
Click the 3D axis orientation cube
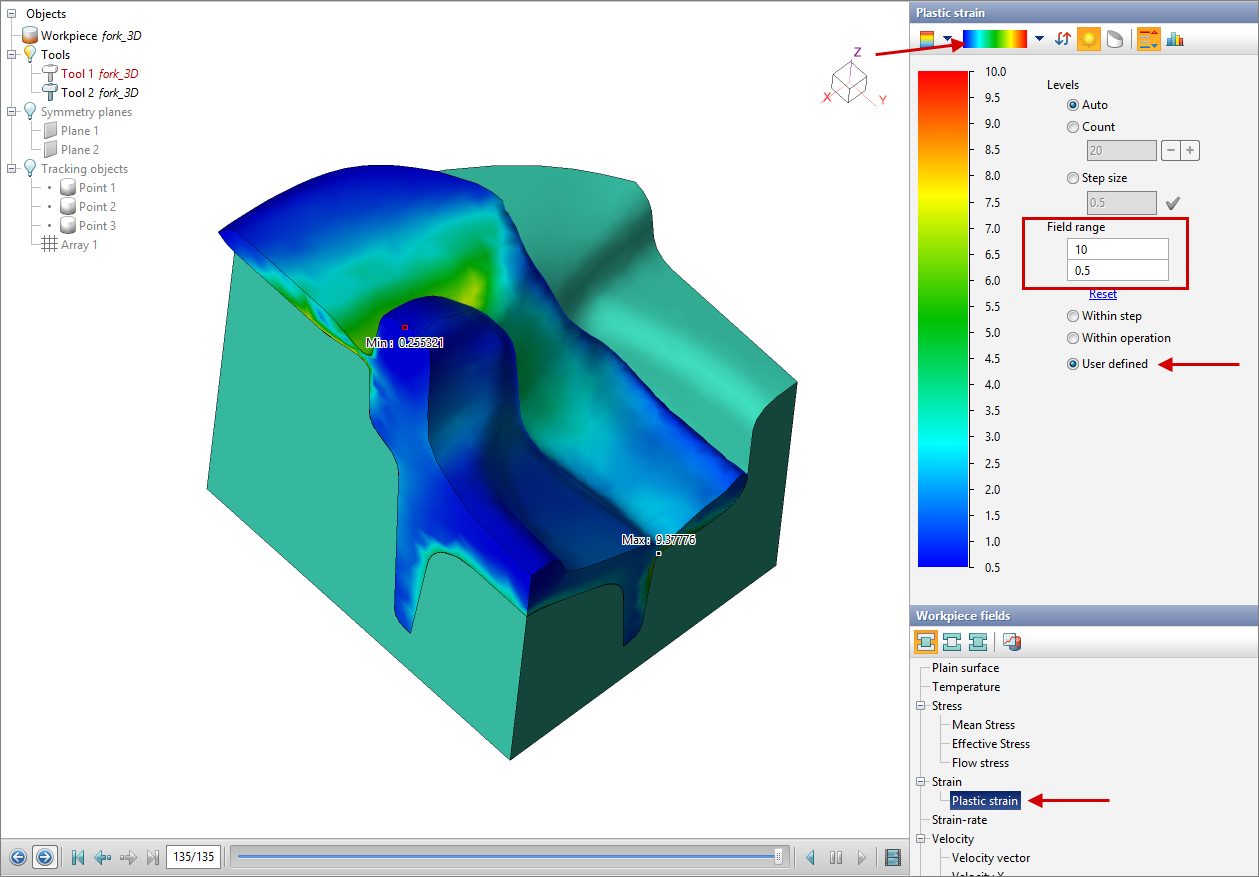[x=849, y=81]
